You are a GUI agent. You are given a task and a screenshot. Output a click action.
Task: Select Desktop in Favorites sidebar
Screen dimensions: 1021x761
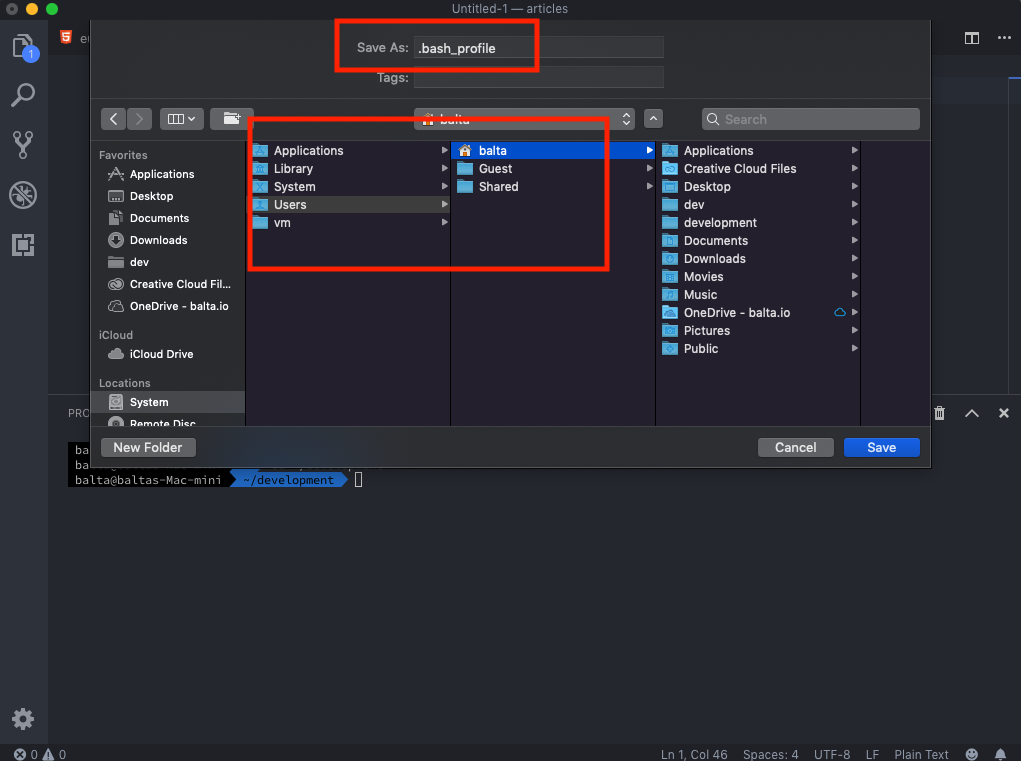click(x=168, y=196)
